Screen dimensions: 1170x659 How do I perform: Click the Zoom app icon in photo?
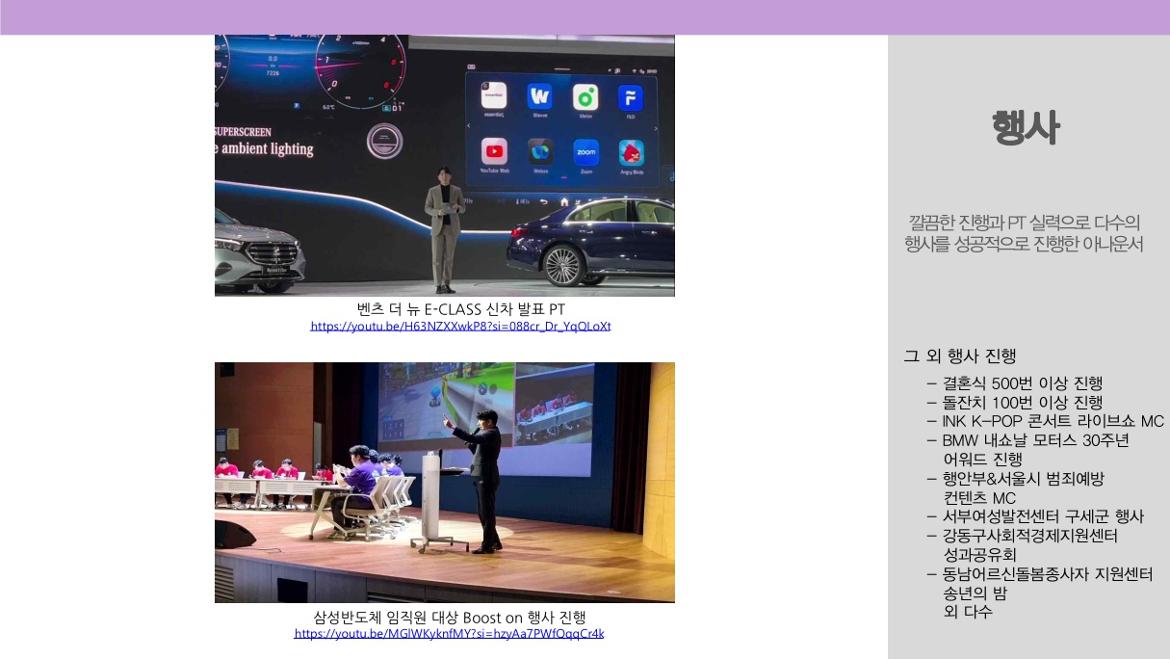[586, 152]
